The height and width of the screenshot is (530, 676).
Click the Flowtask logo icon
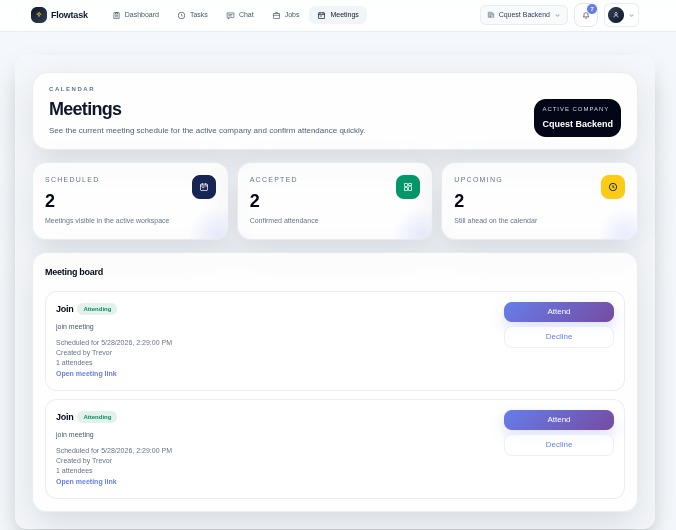(x=39, y=15)
